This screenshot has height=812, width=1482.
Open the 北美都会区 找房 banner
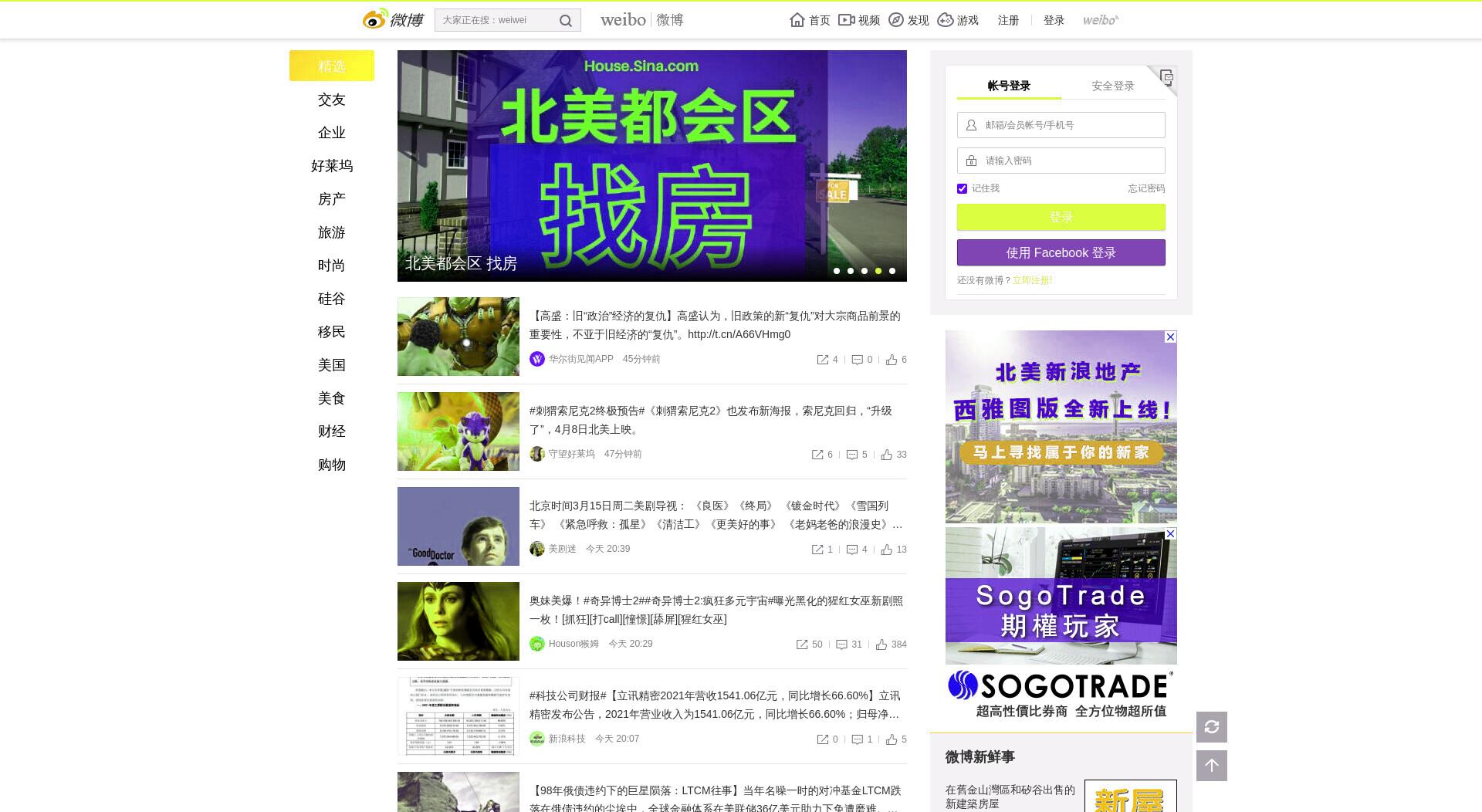point(652,166)
